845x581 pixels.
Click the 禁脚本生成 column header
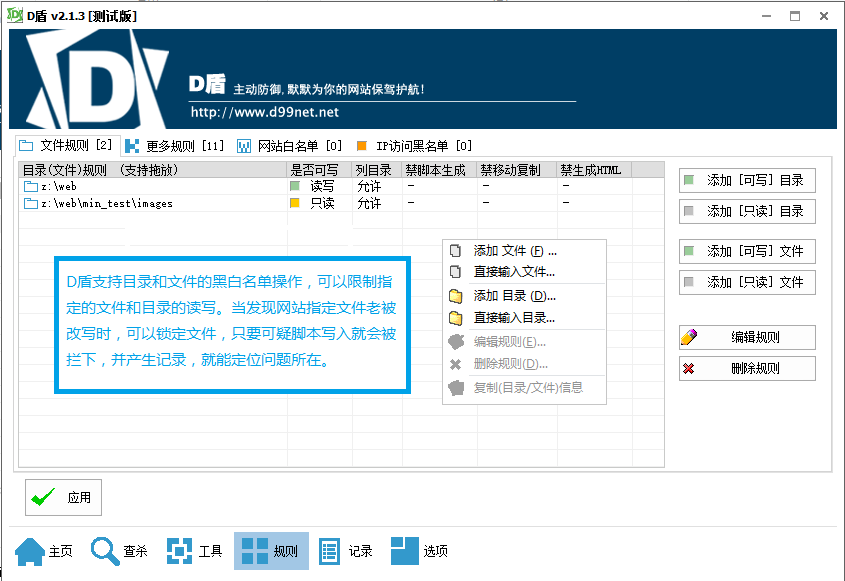(439, 170)
